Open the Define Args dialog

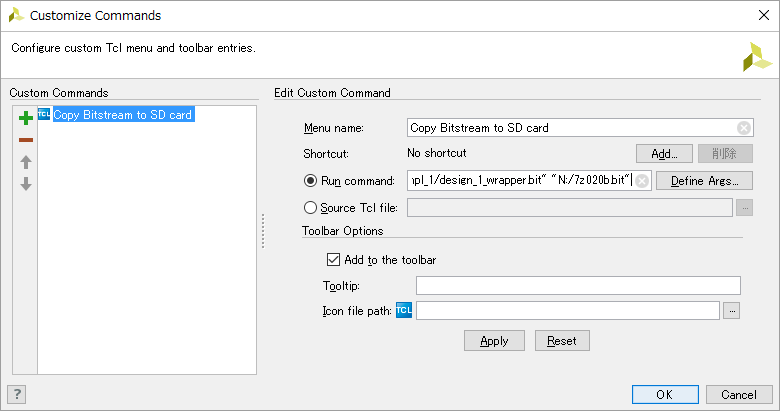coord(704,181)
